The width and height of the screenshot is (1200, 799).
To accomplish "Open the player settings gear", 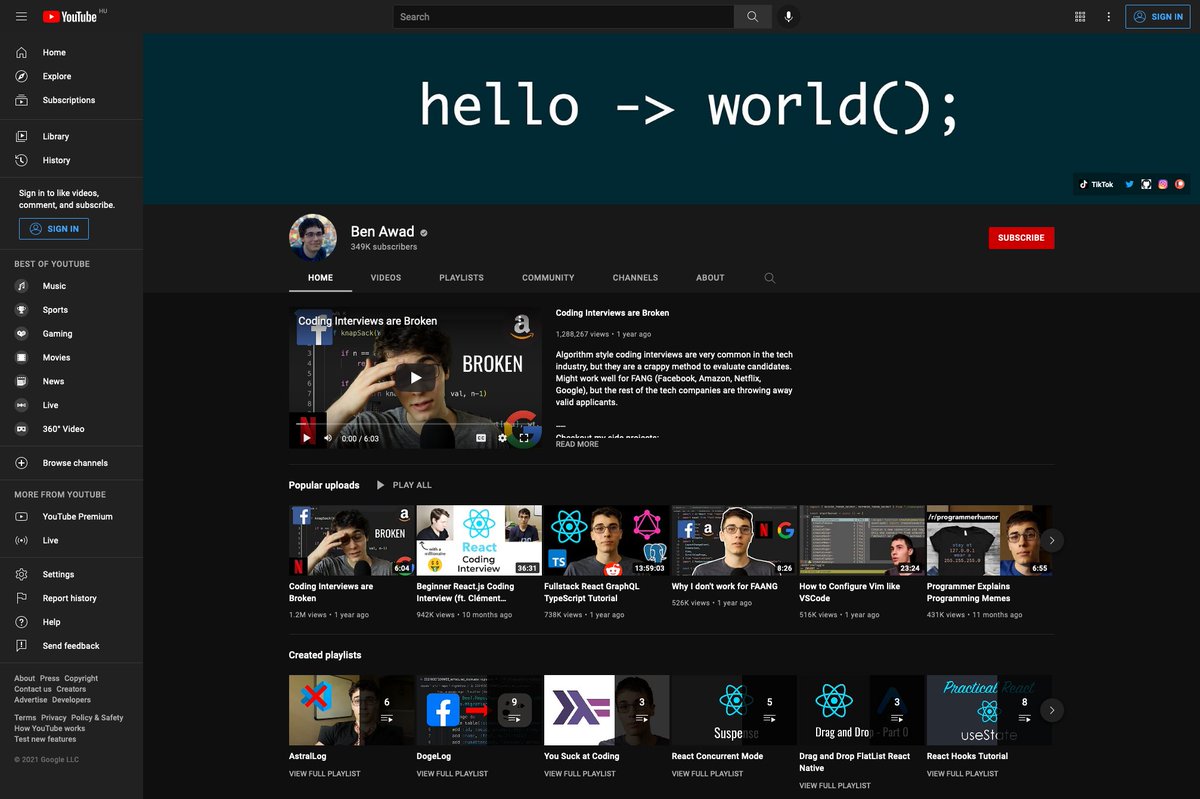I will [x=502, y=437].
